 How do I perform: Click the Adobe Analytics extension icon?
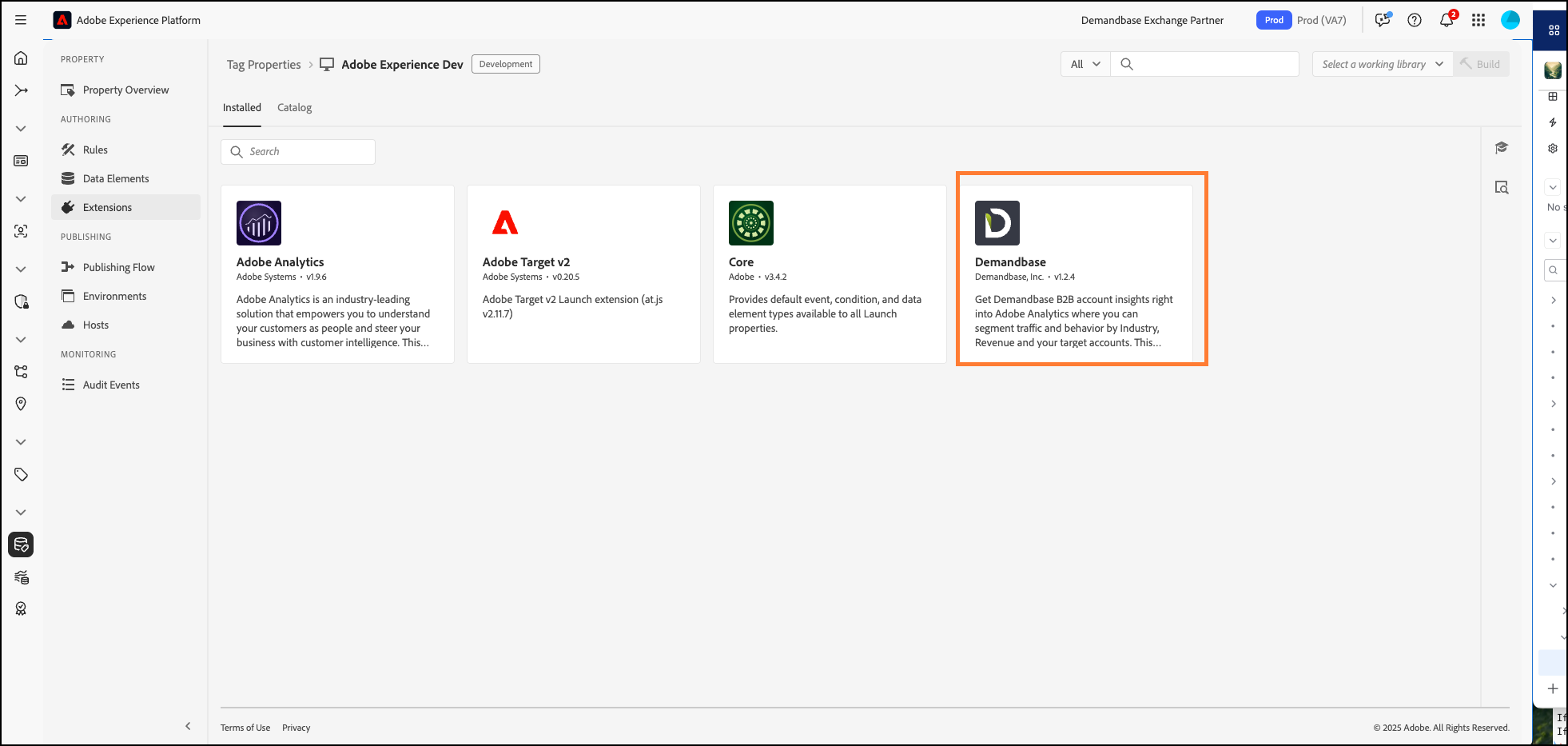tap(259, 223)
